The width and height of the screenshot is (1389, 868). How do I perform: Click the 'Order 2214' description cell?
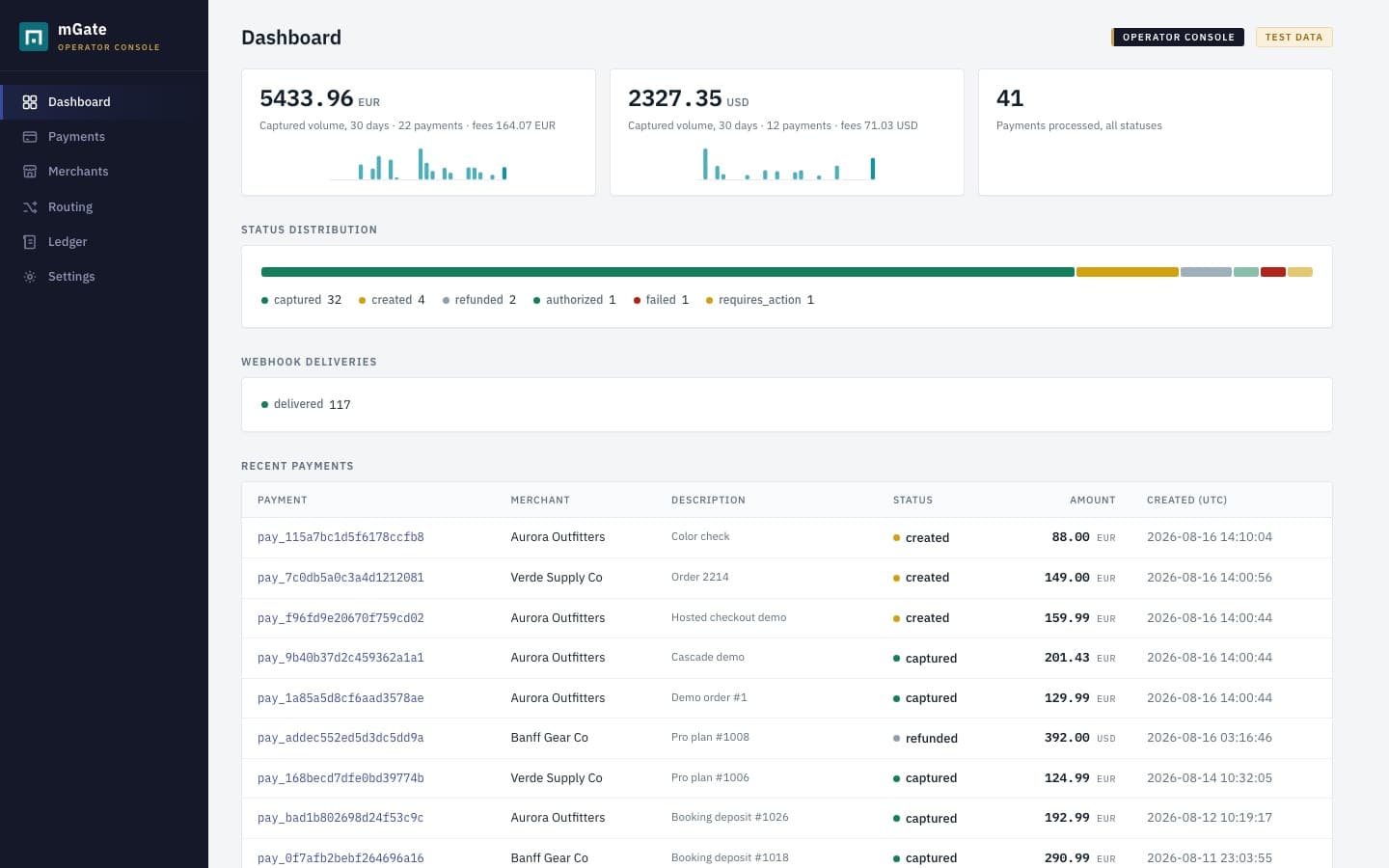(x=700, y=577)
